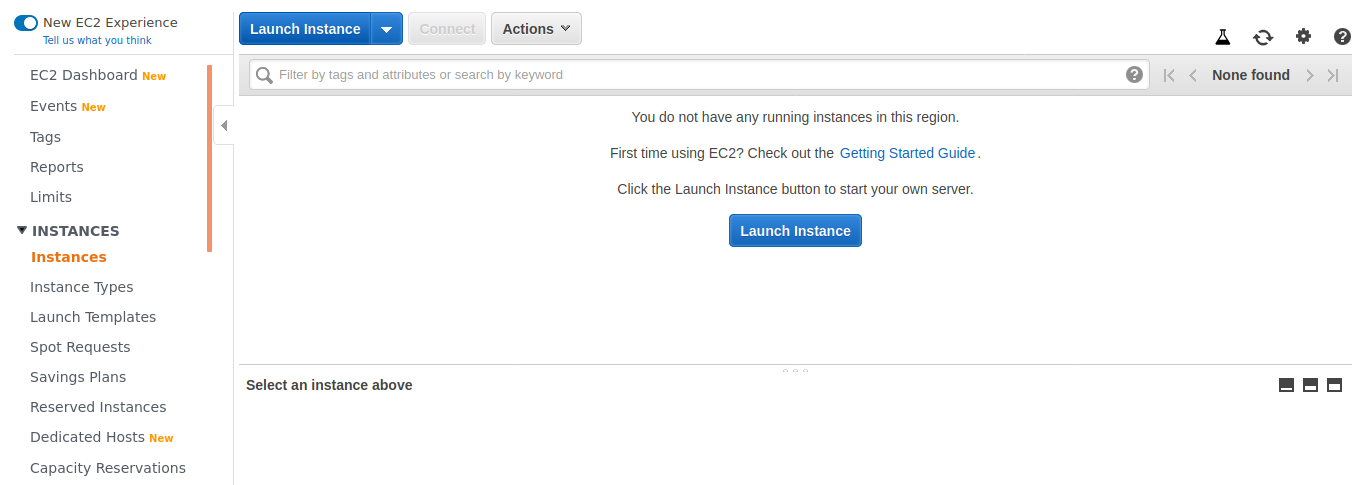Click the search filter help icon

[1134, 74]
